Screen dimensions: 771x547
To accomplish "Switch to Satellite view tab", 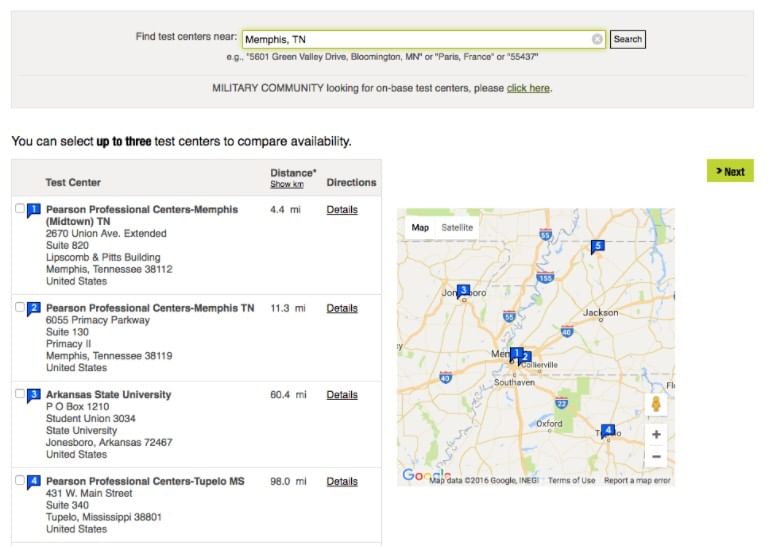I will coord(457,227).
